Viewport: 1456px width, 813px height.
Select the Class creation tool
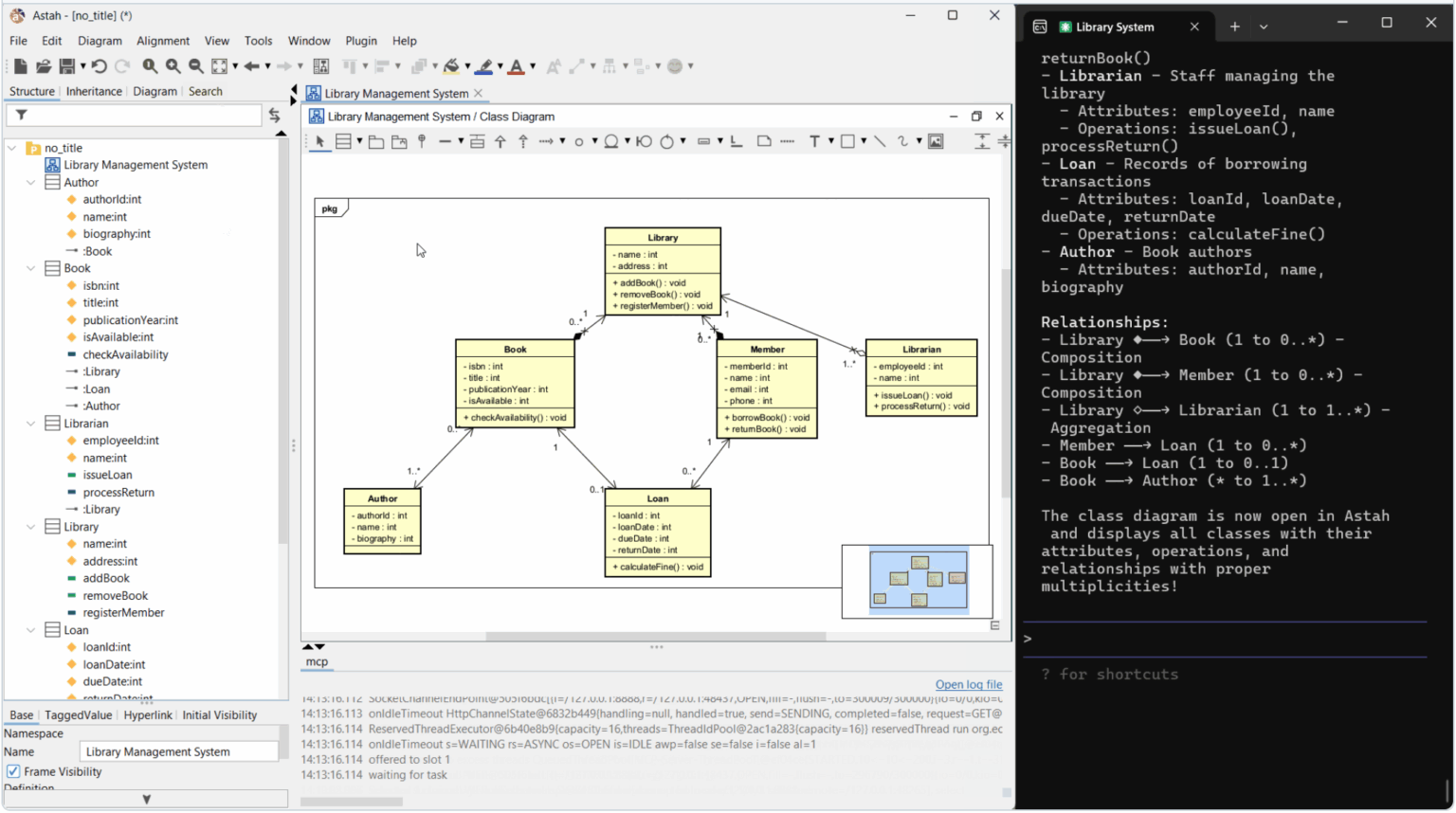[343, 141]
